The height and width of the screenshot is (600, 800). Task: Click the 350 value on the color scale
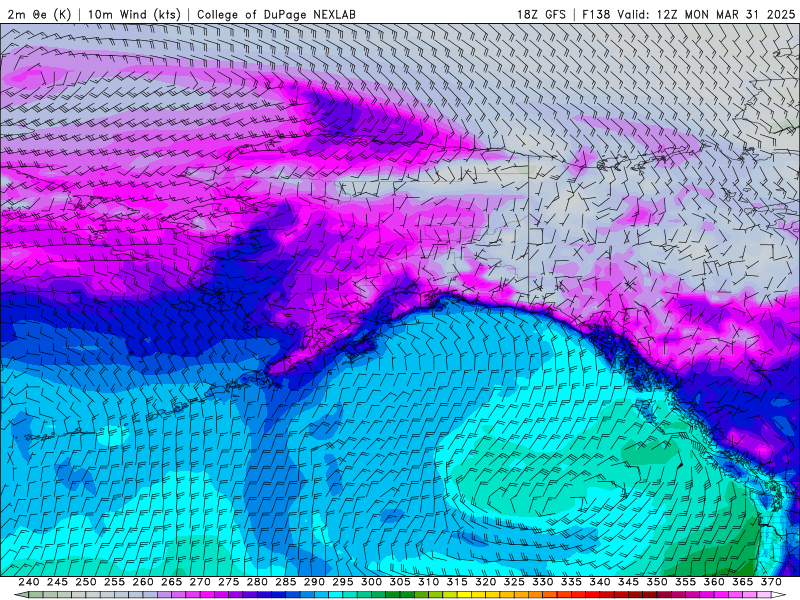point(657,582)
